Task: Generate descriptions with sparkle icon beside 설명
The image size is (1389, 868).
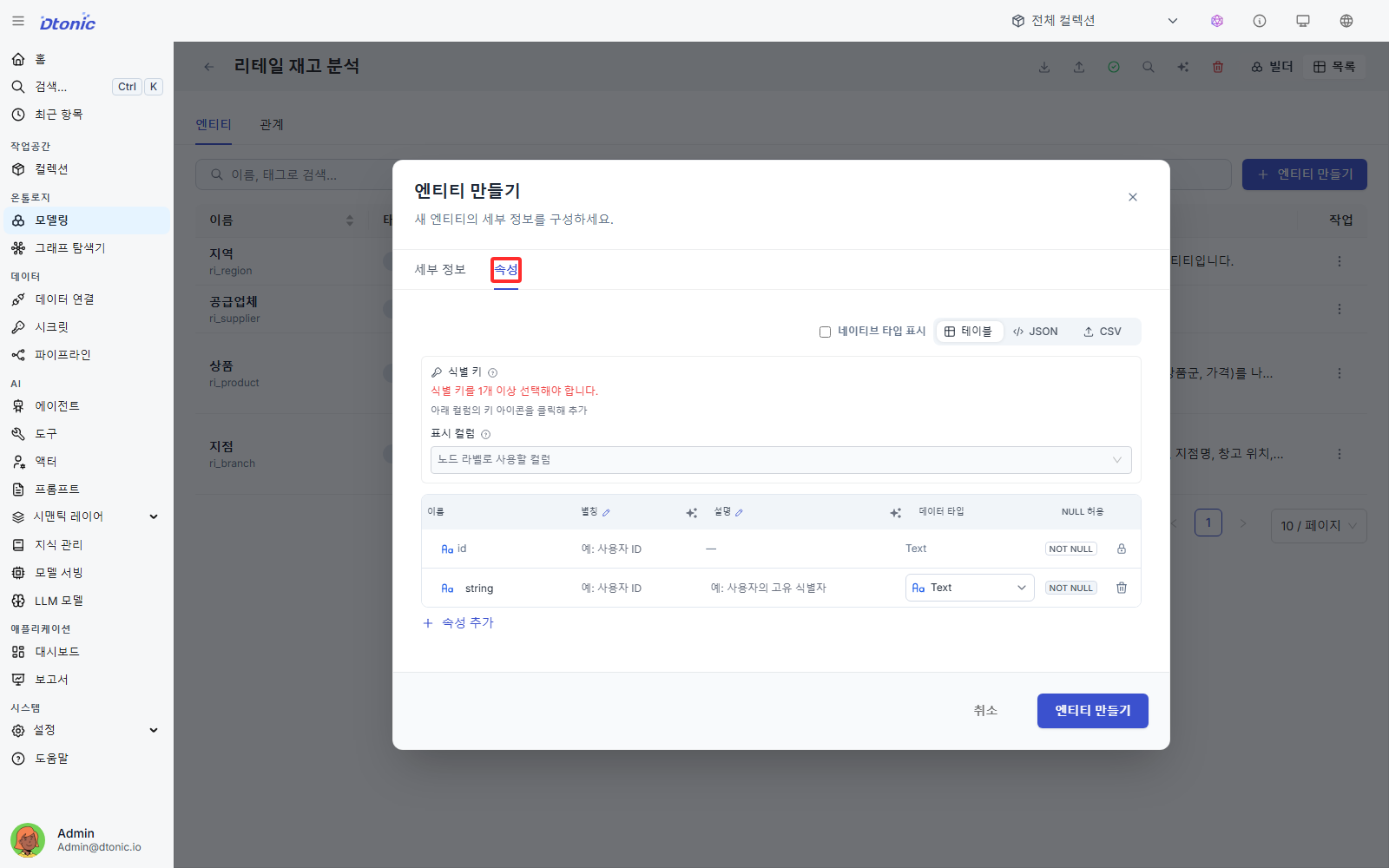Action: click(896, 513)
